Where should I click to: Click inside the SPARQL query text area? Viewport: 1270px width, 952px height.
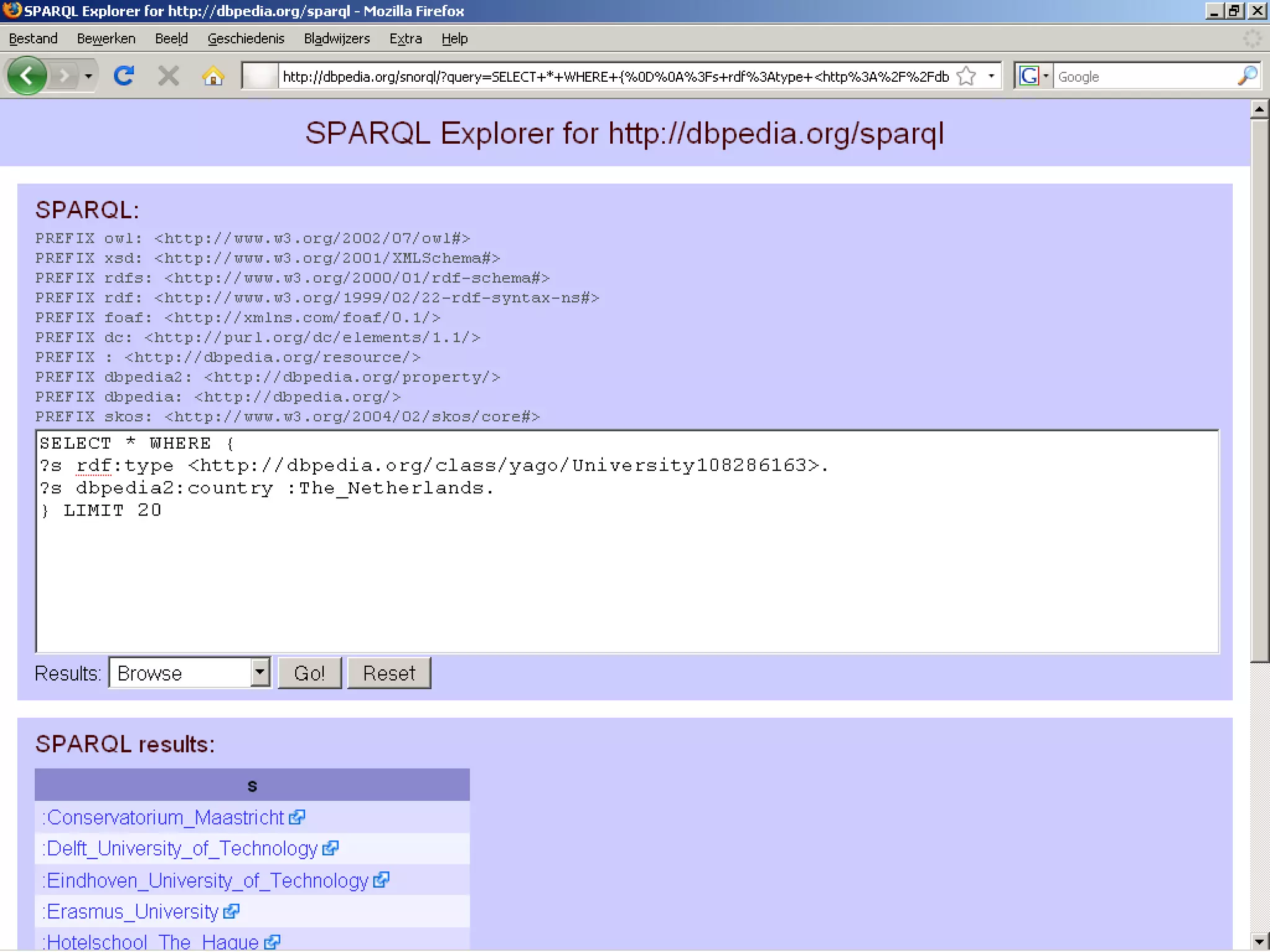pyautogui.click(x=626, y=576)
